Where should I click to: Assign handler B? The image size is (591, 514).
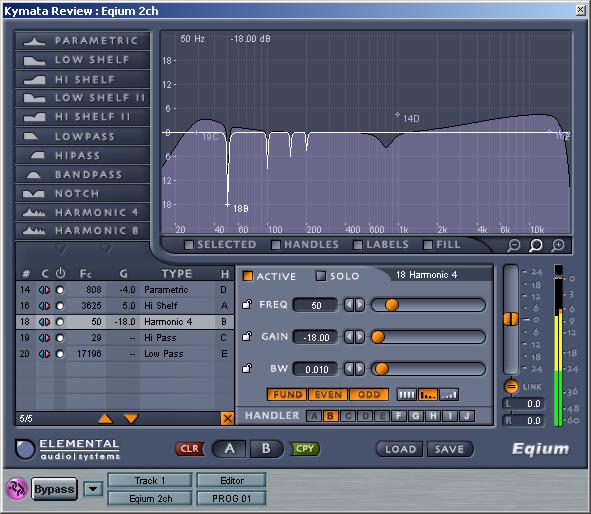(x=330, y=416)
